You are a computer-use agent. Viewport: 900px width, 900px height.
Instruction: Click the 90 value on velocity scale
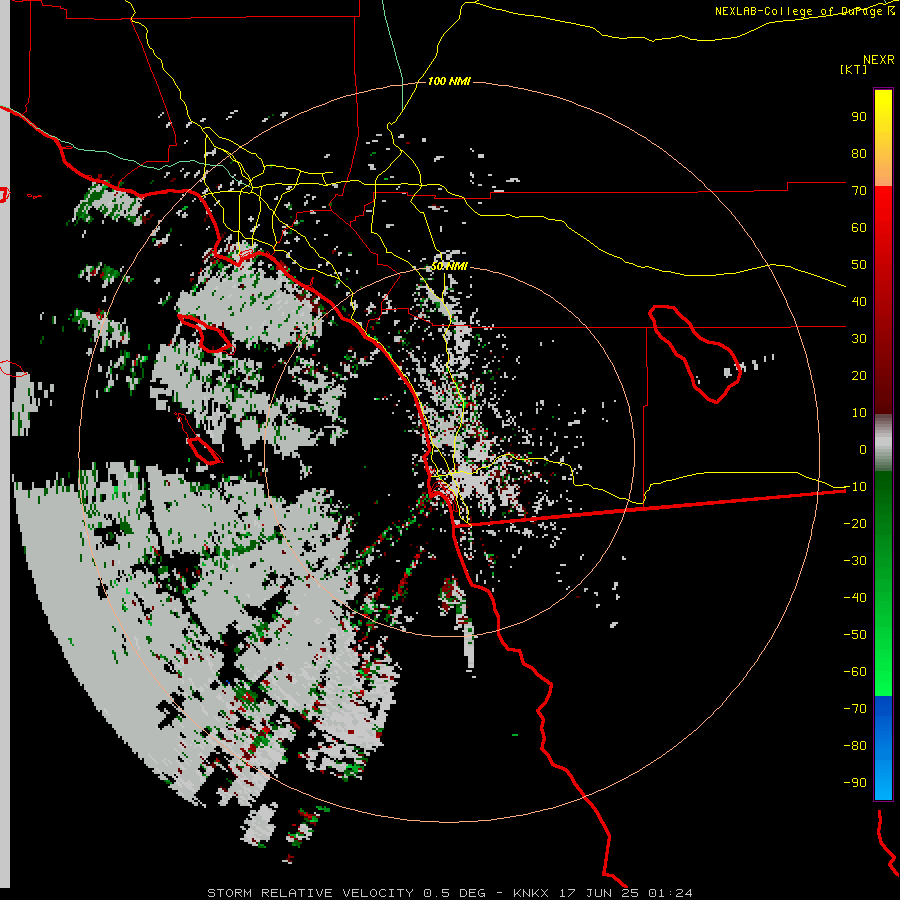pyautogui.click(x=859, y=117)
